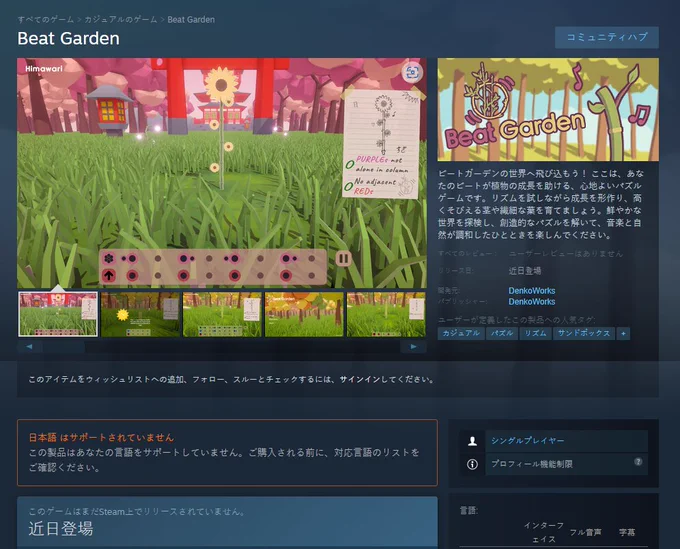Select the second thumbnail with yellow sun flower
The image size is (680, 549).
[x=140, y=314]
